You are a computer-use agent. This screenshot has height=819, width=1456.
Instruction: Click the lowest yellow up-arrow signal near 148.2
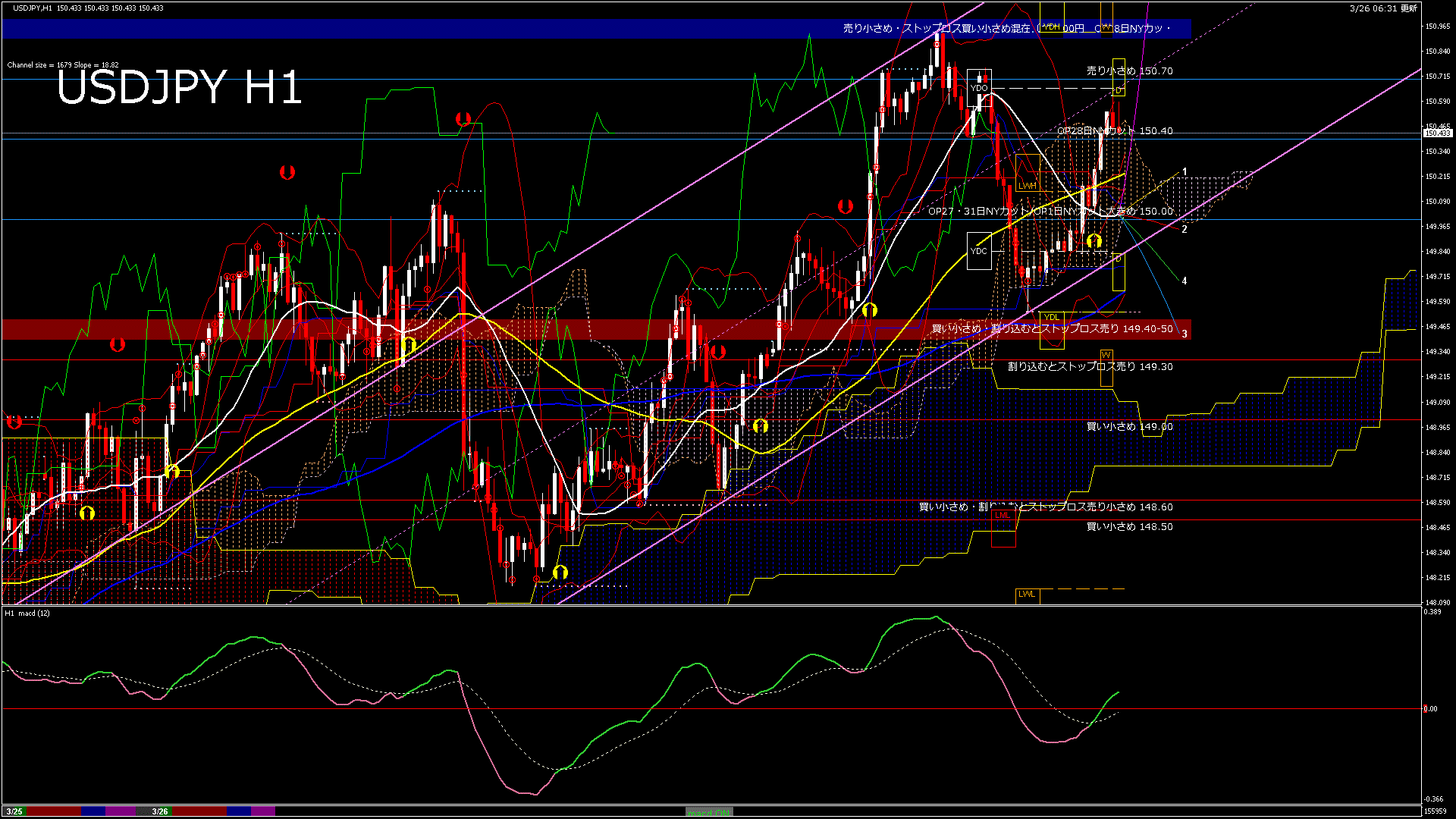point(560,572)
